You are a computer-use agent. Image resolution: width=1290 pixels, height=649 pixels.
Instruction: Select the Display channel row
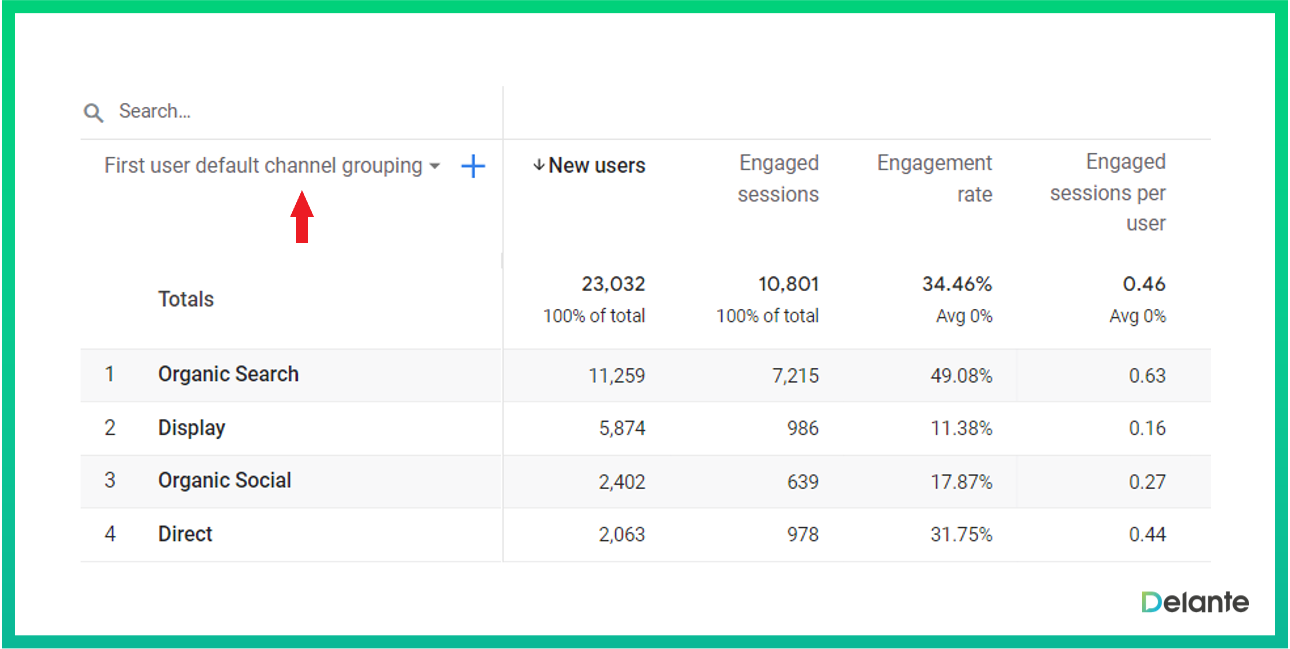[x=191, y=428]
